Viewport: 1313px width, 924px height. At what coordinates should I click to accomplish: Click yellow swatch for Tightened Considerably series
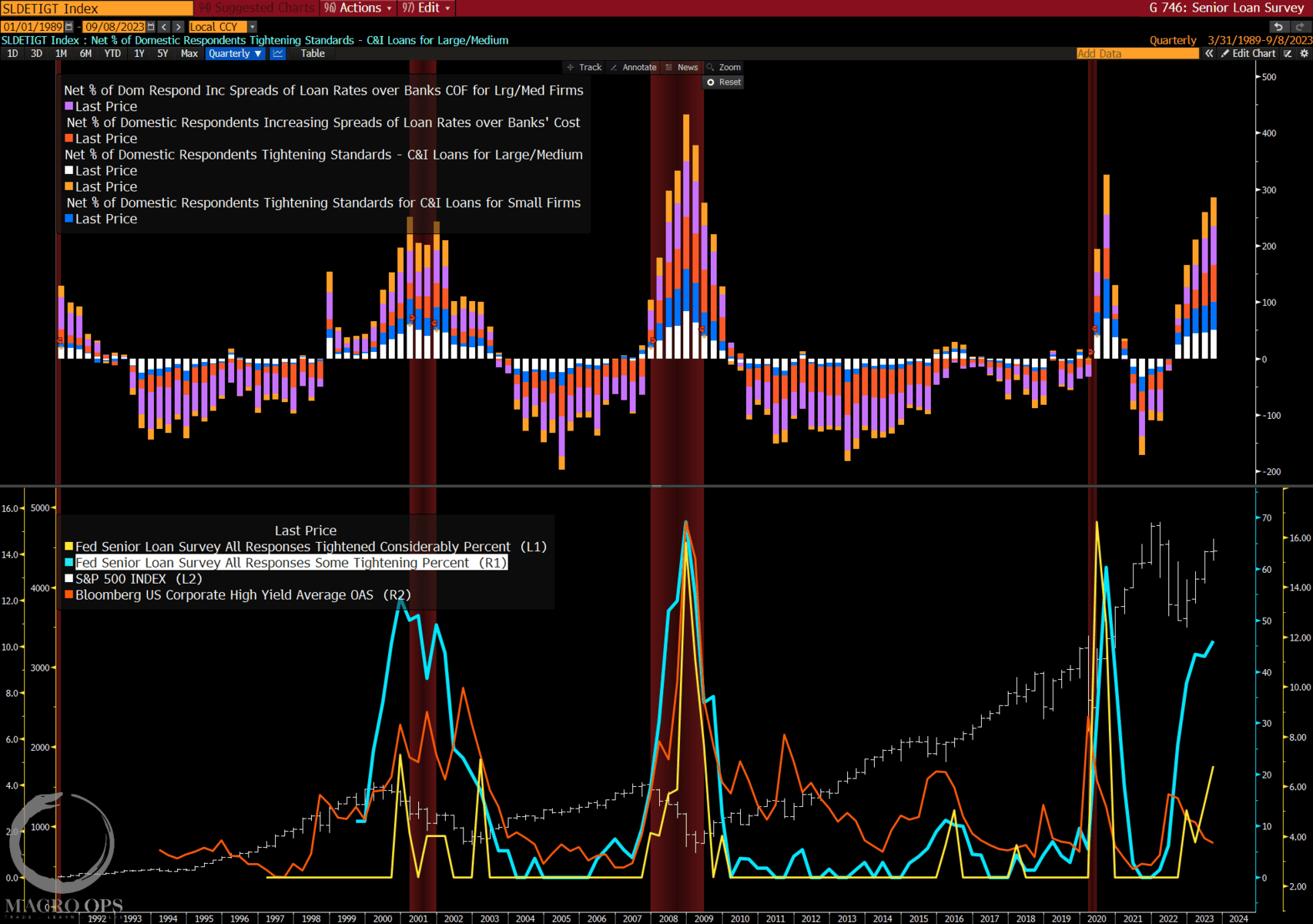pos(69,547)
